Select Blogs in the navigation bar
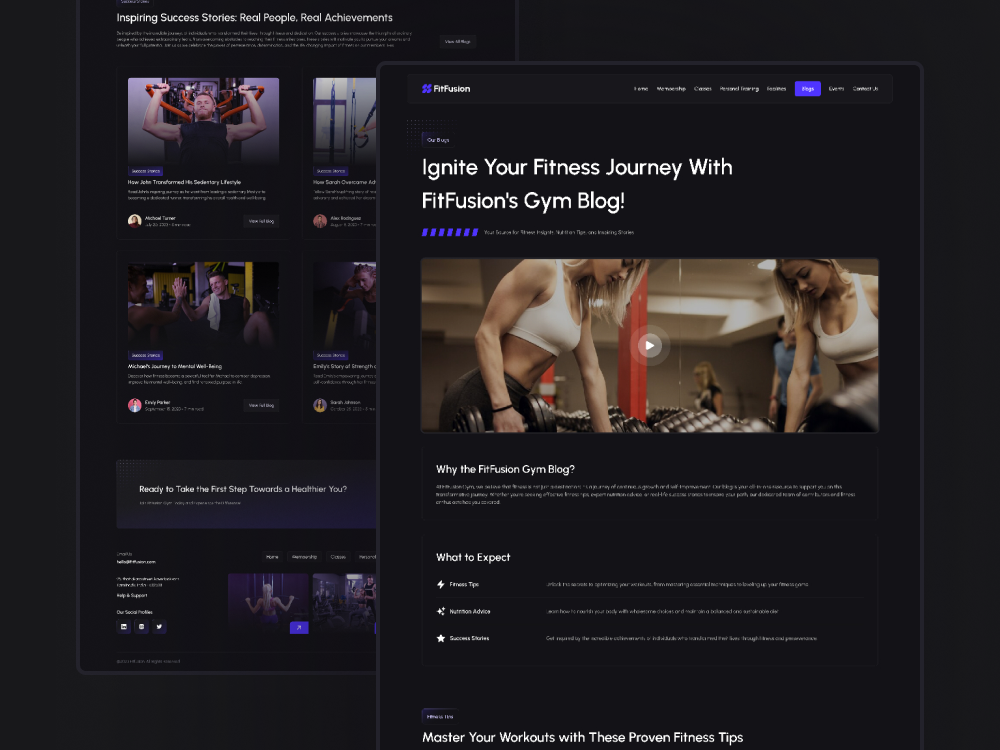The width and height of the screenshot is (1000, 750). [x=807, y=88]
